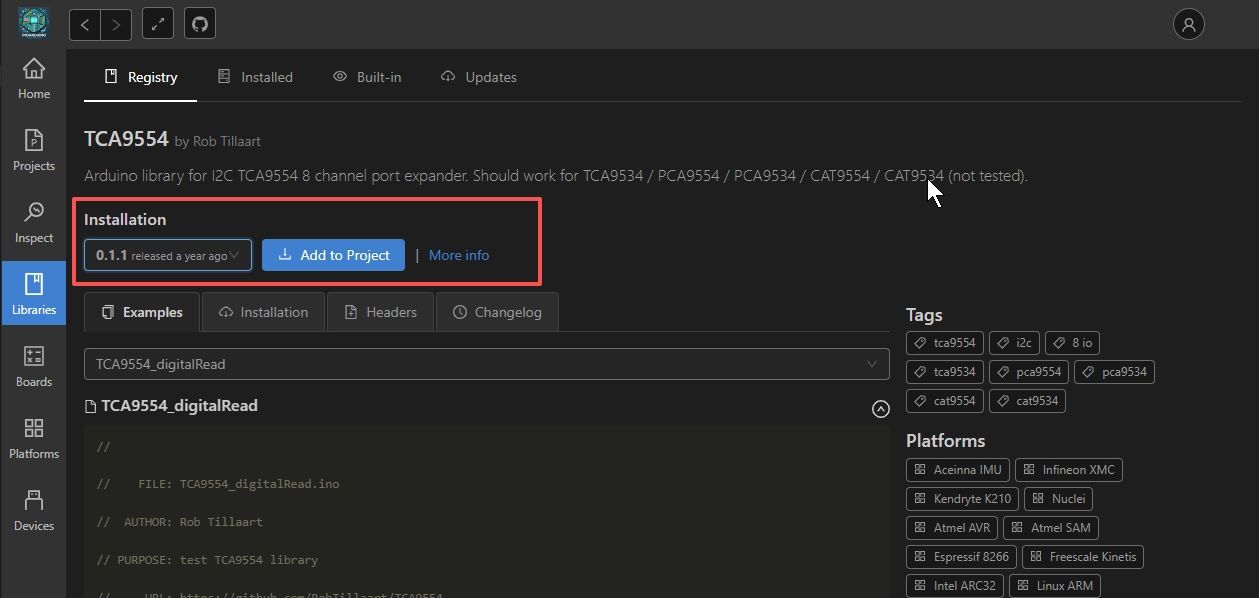Viewport: 1260px width, 598px height.
Task: Click the library description text
Action: click(556, 176)
